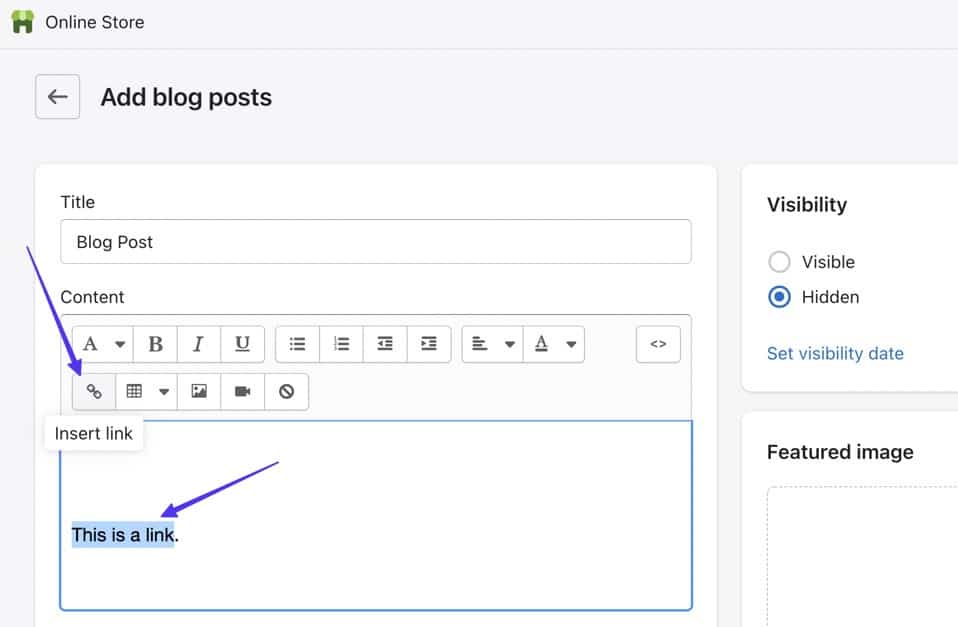This screenshot has height=627, width=958.
Task: Click the Blog Post title field
Action: 375,242
